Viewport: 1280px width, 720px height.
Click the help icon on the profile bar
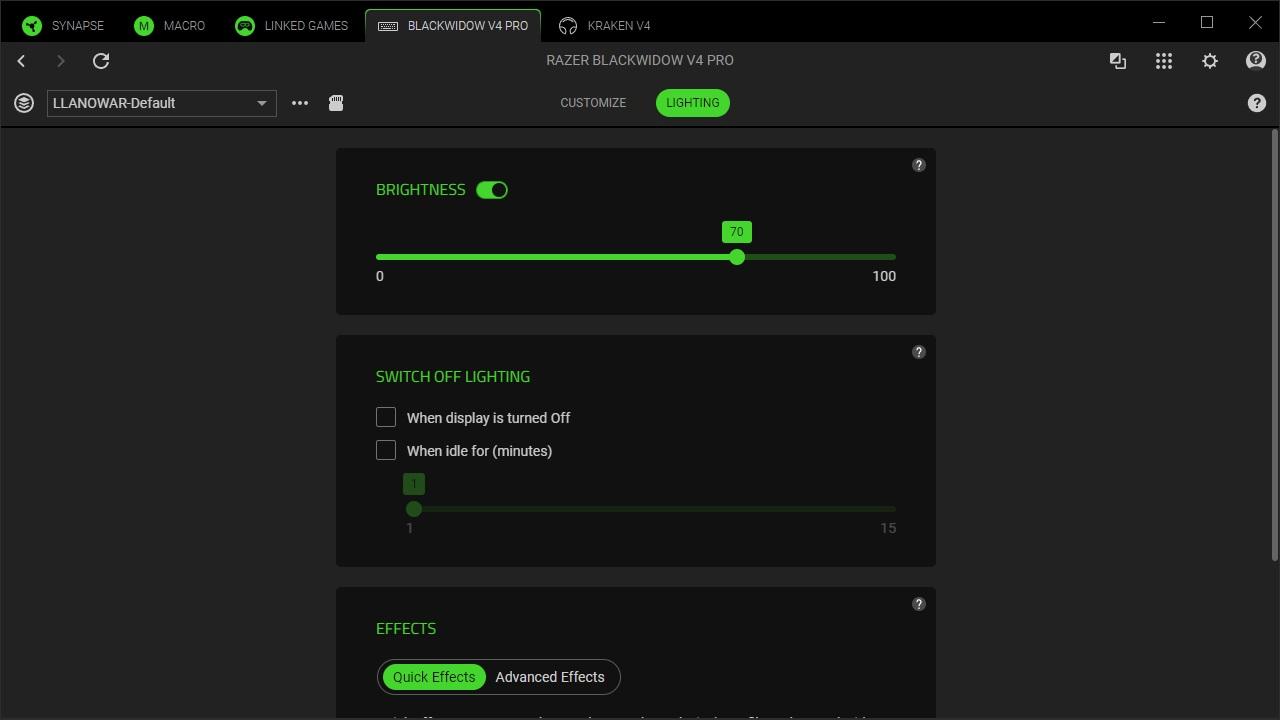coord(1257,103)
